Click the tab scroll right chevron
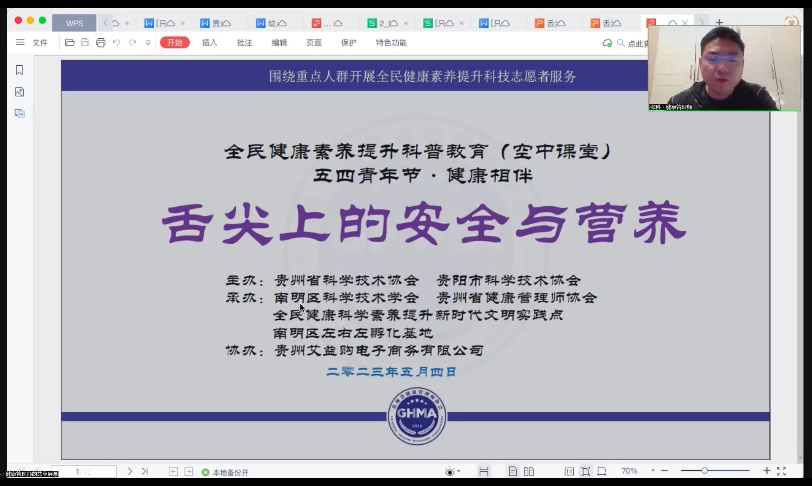The image size is (812, 486). (701, 22)
